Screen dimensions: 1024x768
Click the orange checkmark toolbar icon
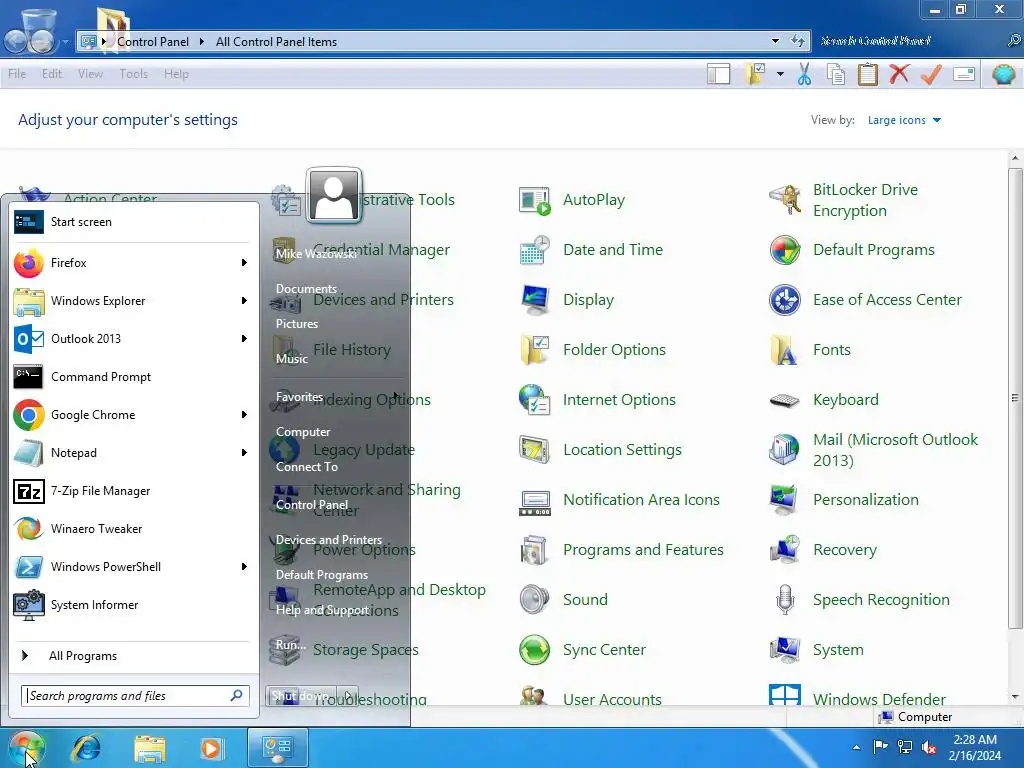pos(931,74)
